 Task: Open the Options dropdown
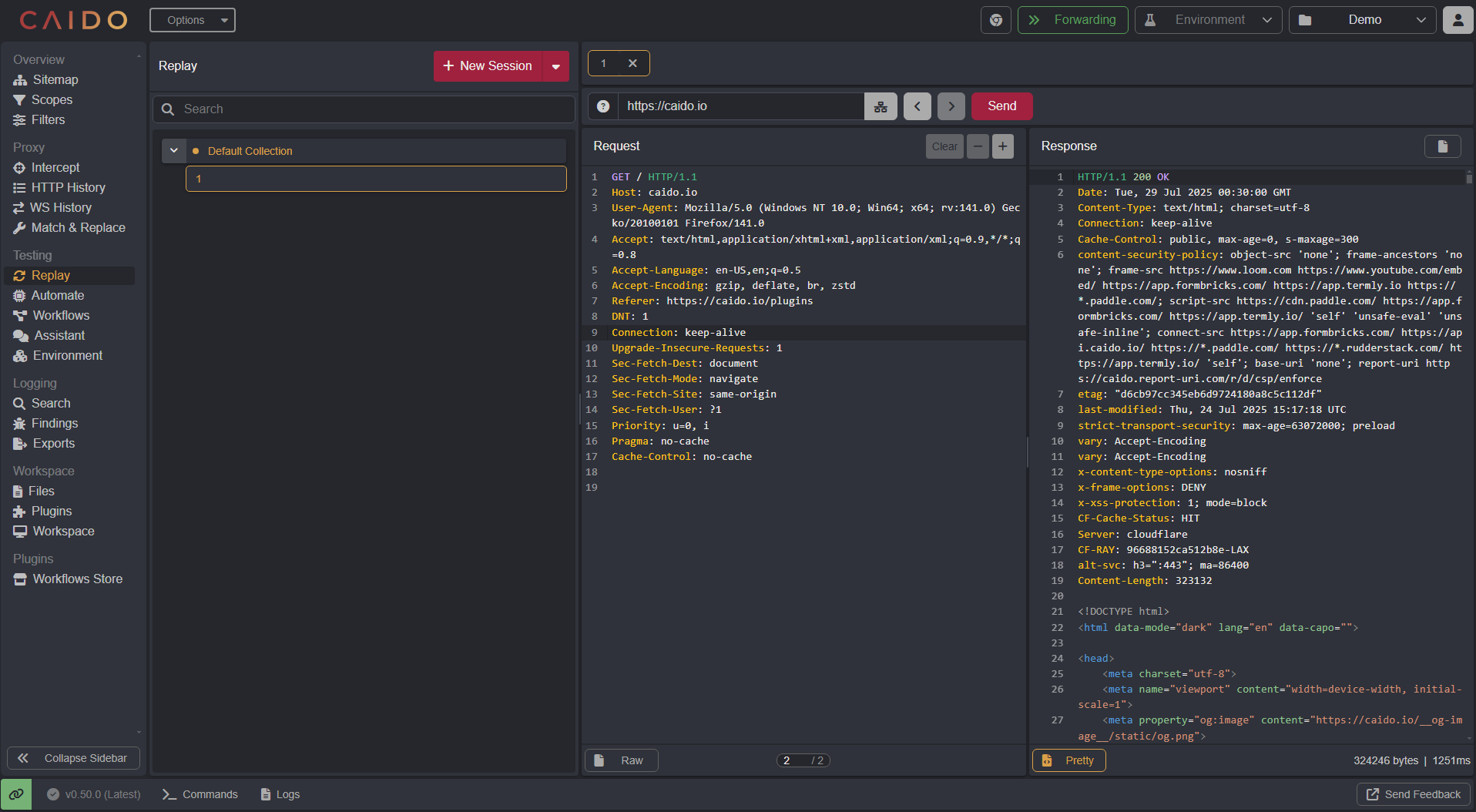click(193, 20)
